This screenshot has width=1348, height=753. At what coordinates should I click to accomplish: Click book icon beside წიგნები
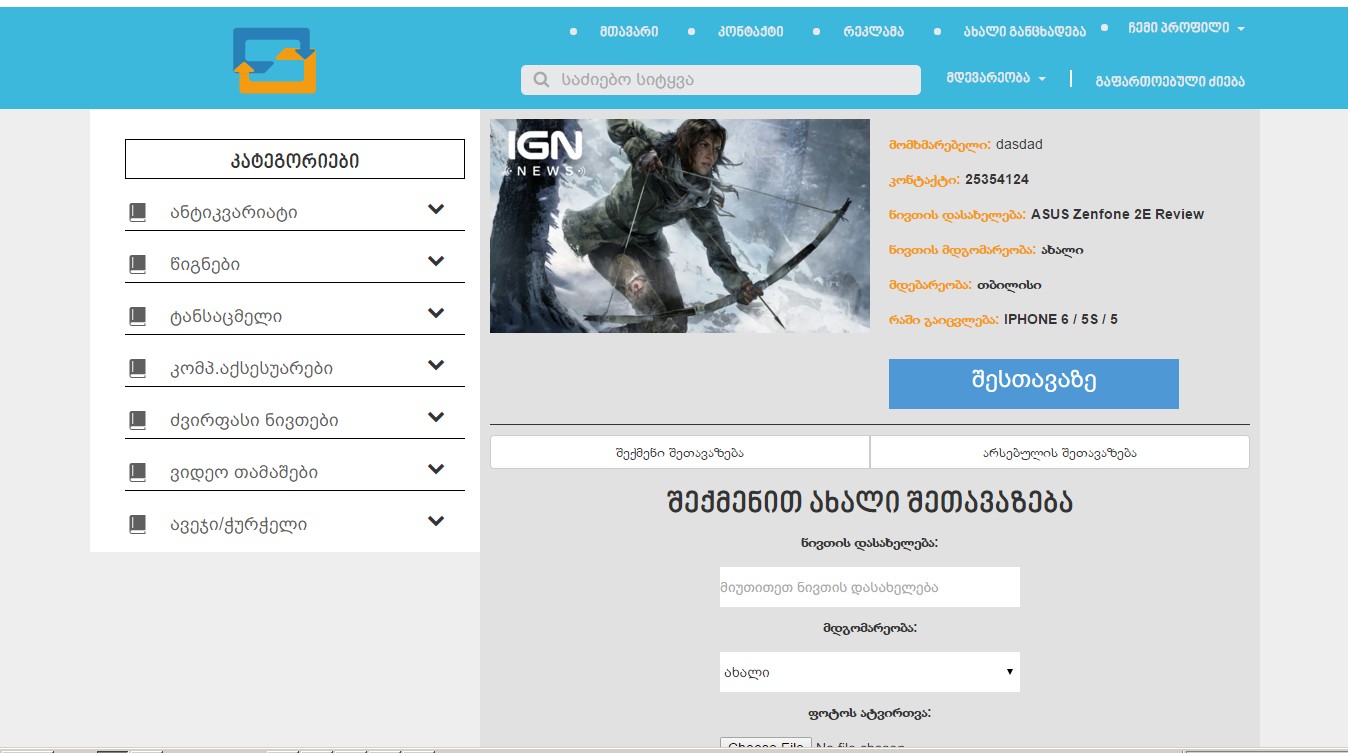pos(138,264)
